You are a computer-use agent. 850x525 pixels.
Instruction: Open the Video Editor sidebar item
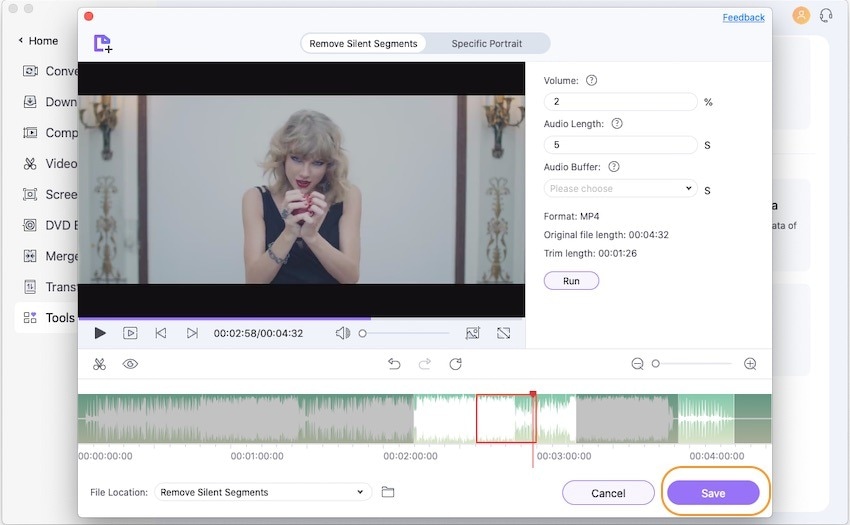coord(50,163)
